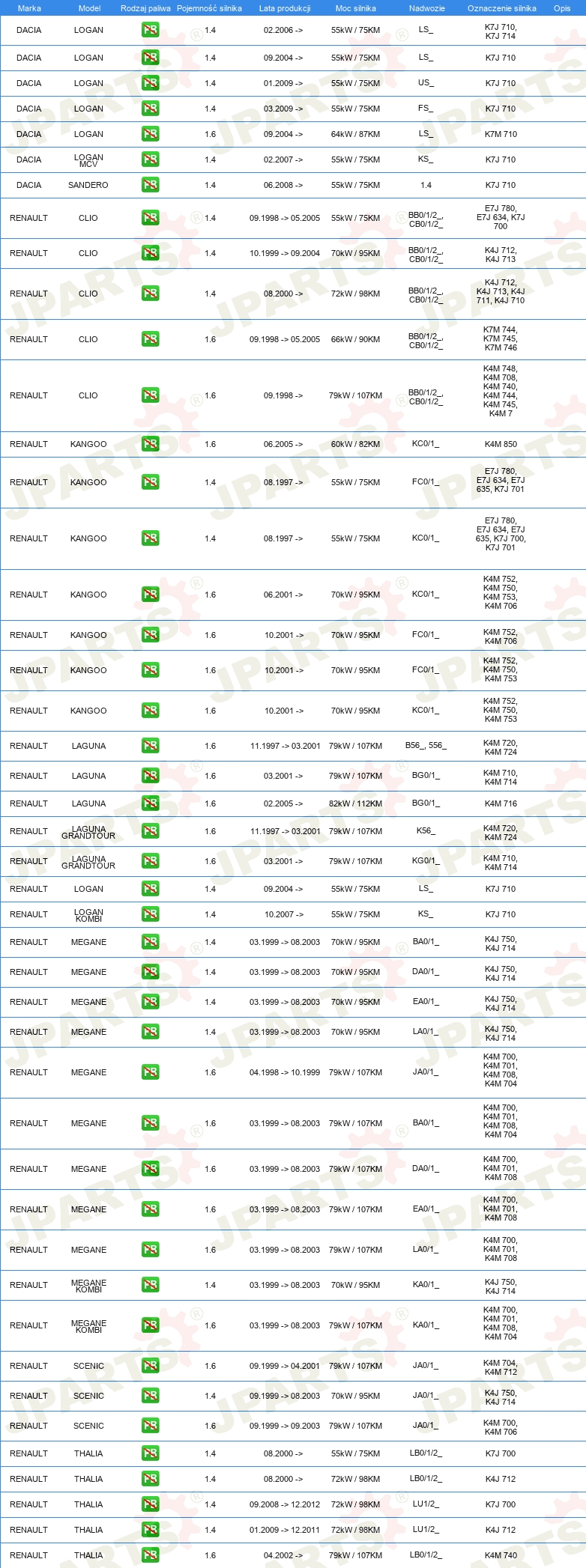Click the fuel icon in the Thalia 01.2009 -> 12.2011 row
This screenshot has width=586, height=1568.
tap(150, 1530)
